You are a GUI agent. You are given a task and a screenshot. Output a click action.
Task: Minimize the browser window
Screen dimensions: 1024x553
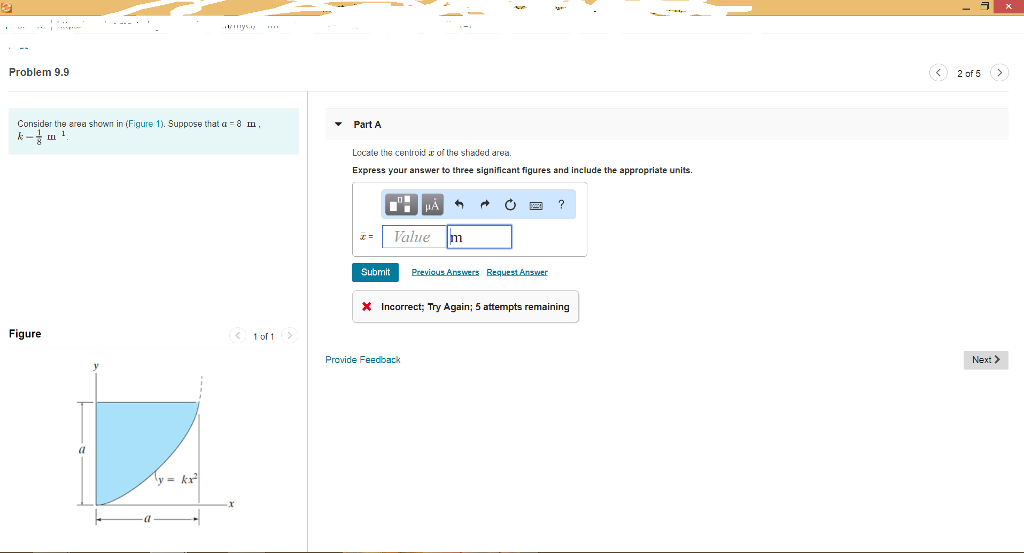(x=967, y=7)
